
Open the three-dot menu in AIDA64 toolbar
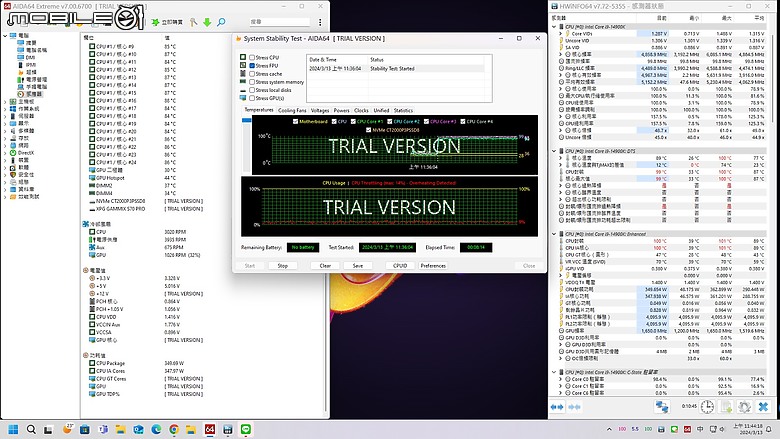point(320,22)
